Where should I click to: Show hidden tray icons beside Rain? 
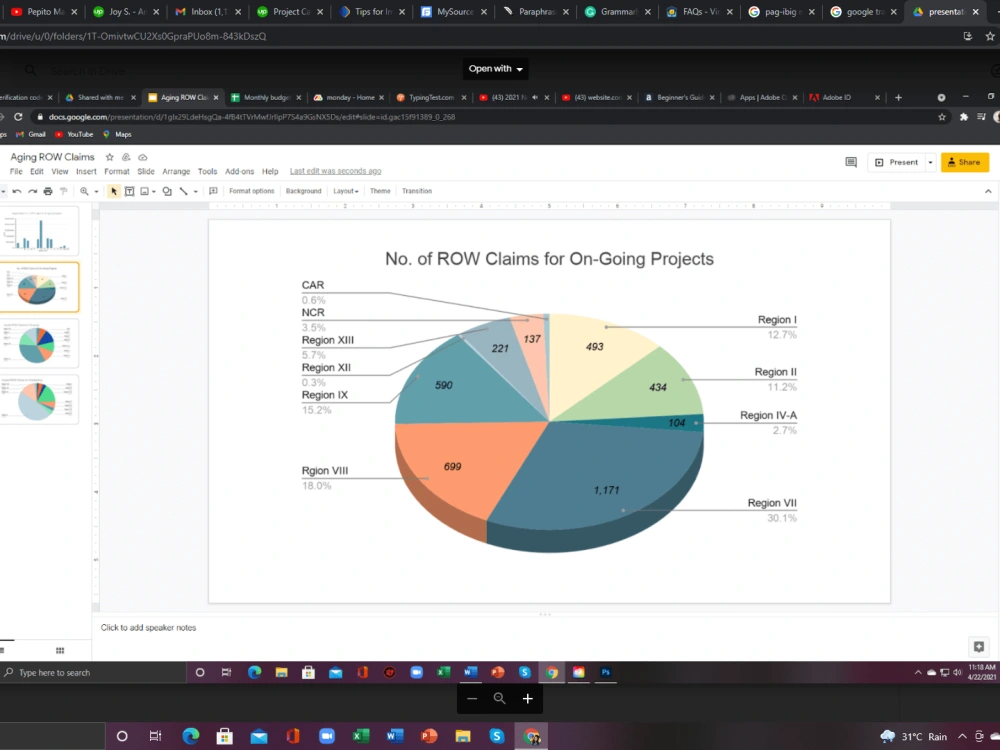[x=962, y=737]
